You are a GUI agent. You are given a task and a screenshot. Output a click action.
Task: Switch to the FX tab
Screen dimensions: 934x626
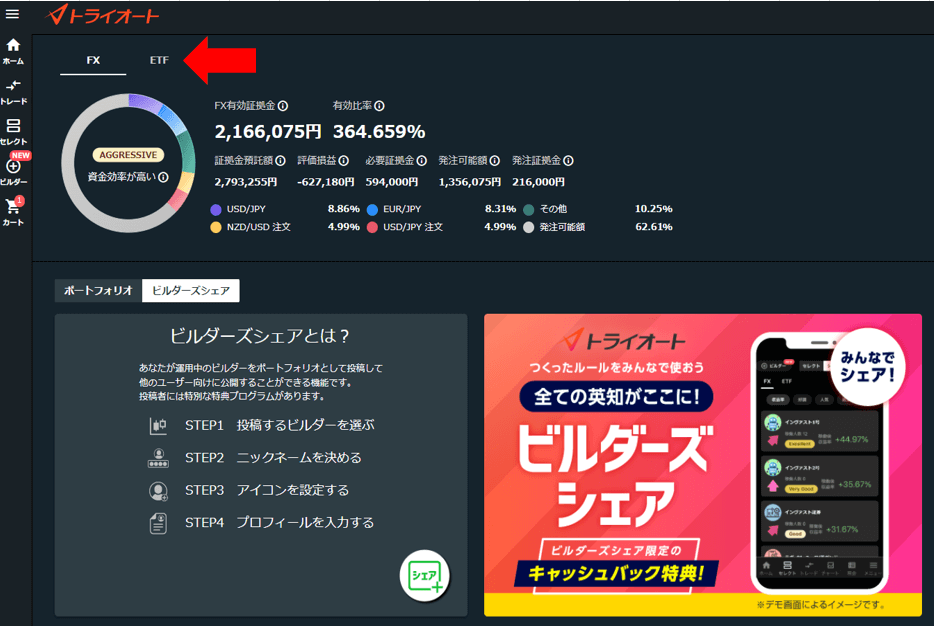(x=93, y=60)
